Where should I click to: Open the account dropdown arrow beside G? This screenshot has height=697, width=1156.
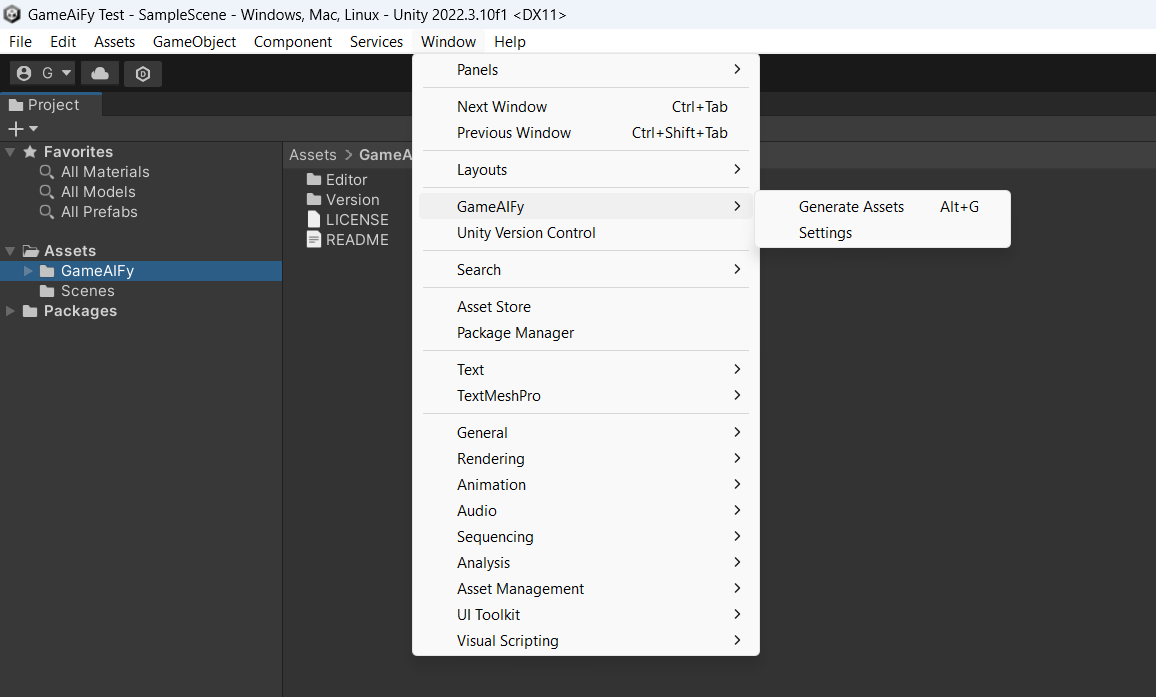point(66,73)
